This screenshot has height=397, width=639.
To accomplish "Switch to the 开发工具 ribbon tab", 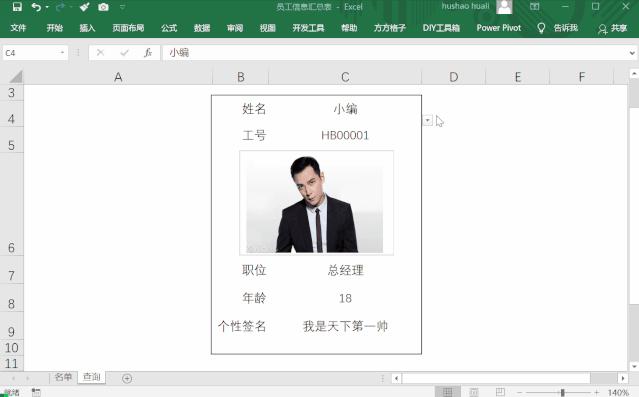I will [308, 28].
